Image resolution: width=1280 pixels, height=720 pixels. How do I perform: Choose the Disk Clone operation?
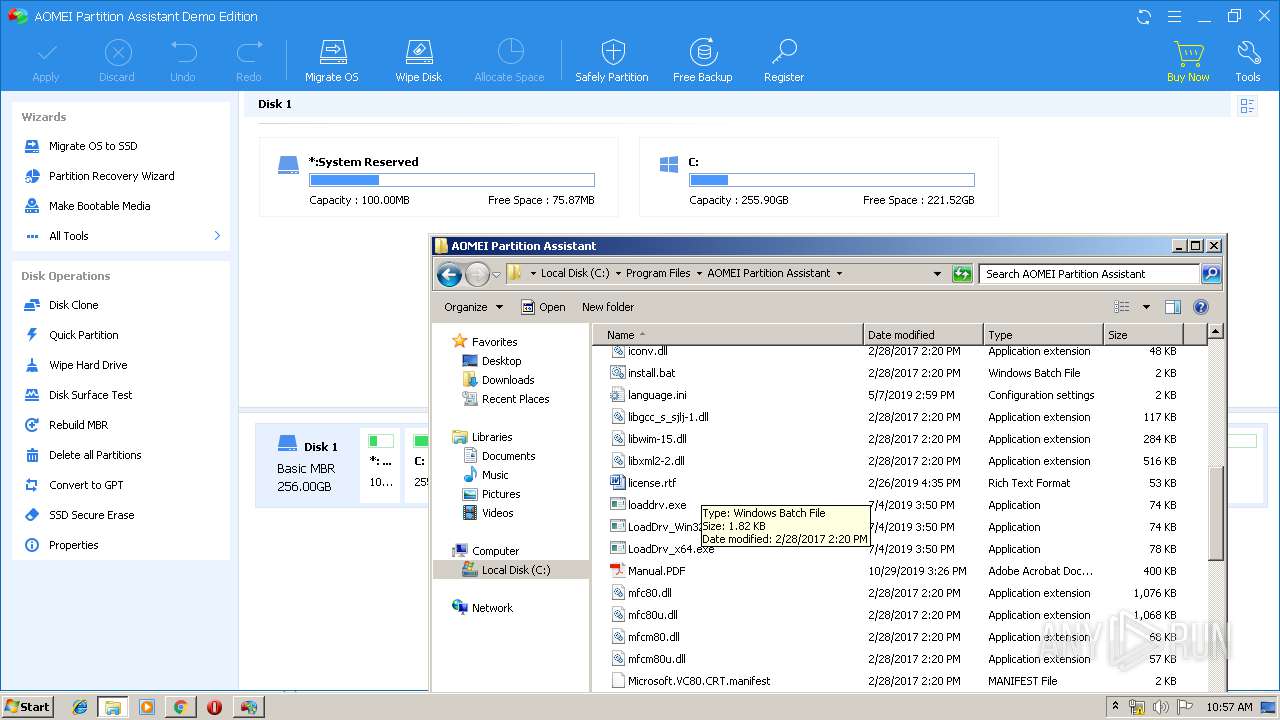[x=73, y=305]
